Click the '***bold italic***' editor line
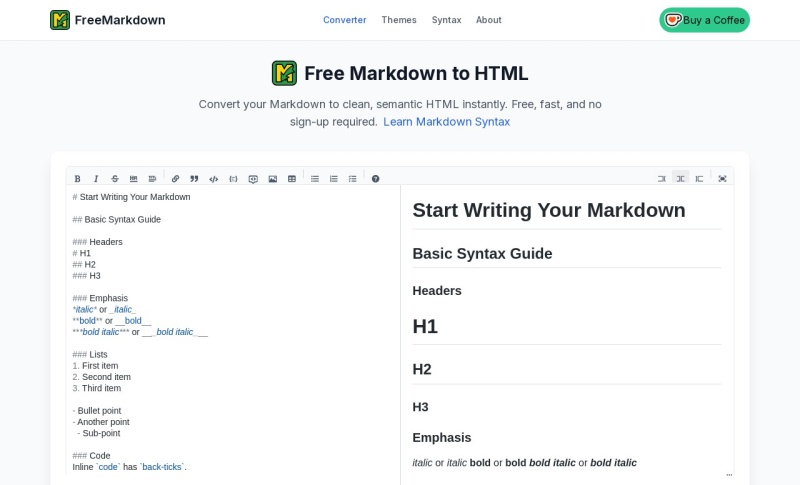Viewport: 800px width, 485px height. pos(140,331)
